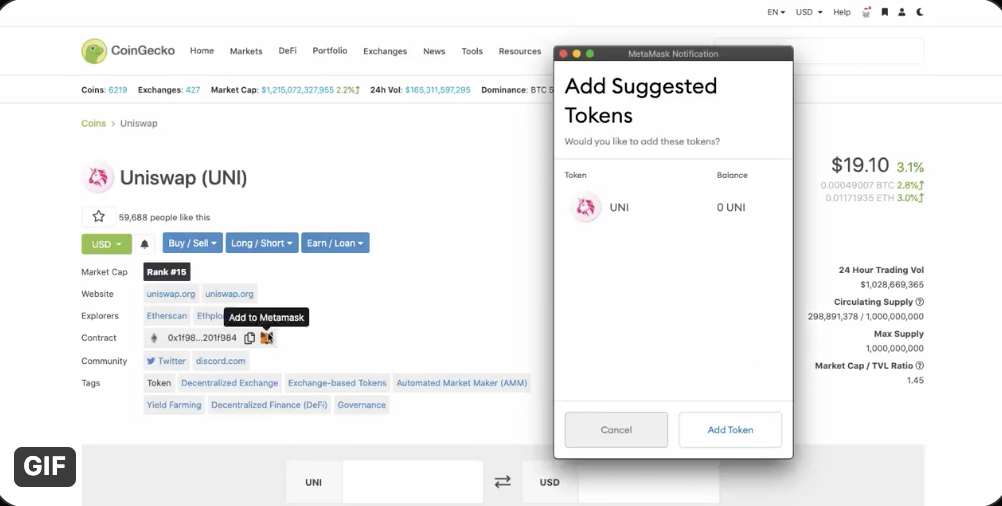Viewport: 1002px width, 506px height.
Task: Open the user account icon
Action: (x=902, y=12)
